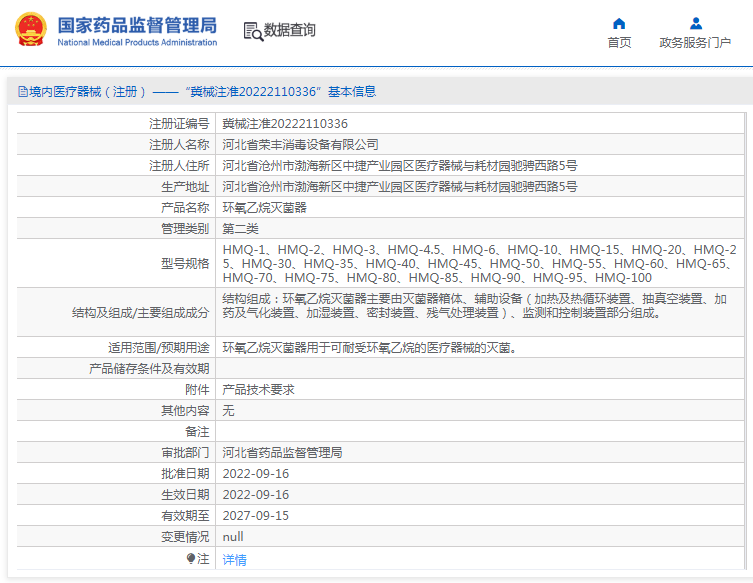Click the 结构及组成/主要组成成分 label

coord(140,313)
